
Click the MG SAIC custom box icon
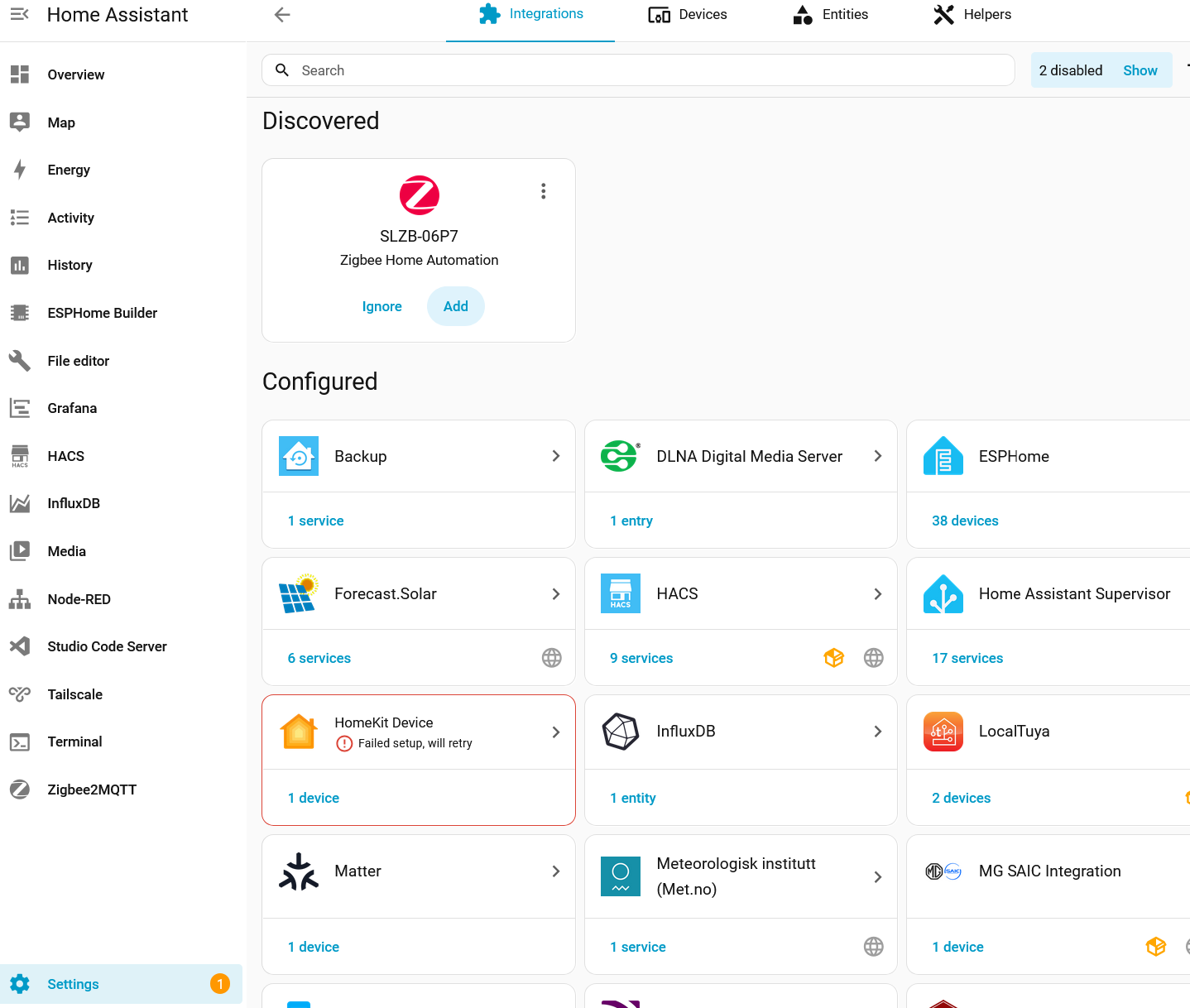point(1156,947)
